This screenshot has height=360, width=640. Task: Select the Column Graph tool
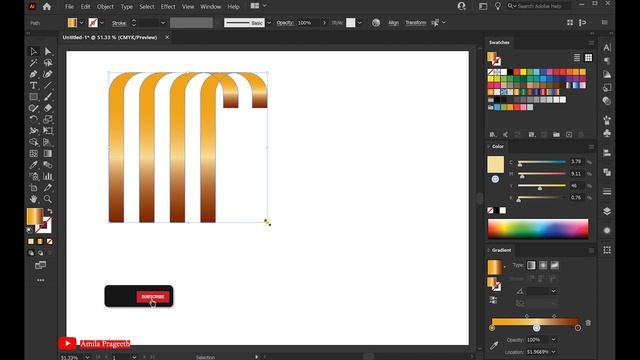(x=48, y=176)
